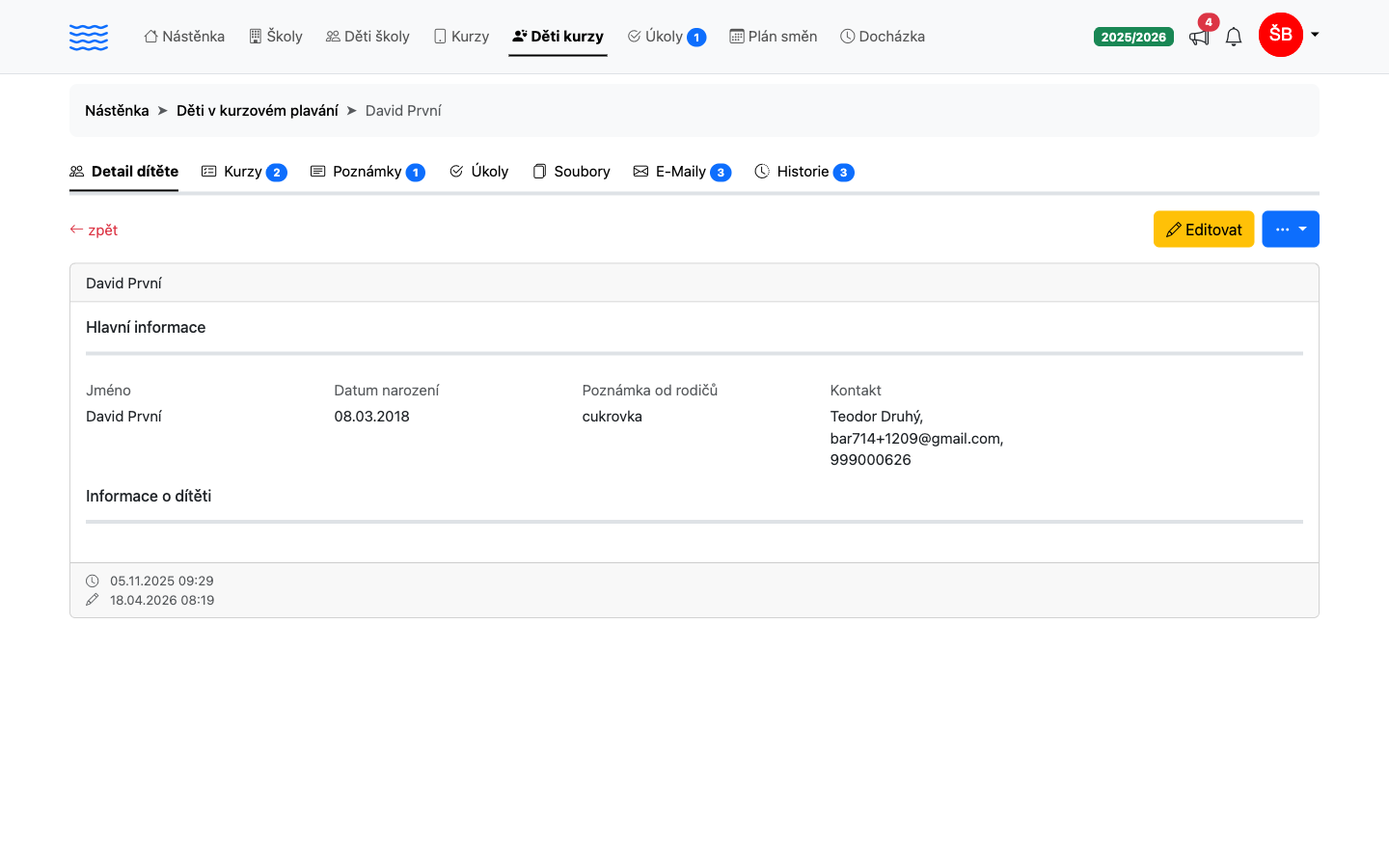Image resolution: width=1389 pixels, height=868 pixels.
Task: Click timestamp 18.04.2026 08:19
Action: [x=162, y=600]
